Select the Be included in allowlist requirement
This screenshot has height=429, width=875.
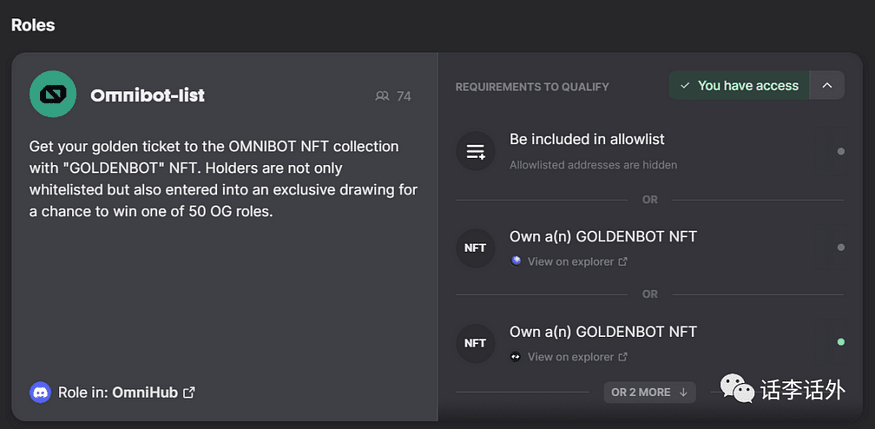[x=650, y=151]
